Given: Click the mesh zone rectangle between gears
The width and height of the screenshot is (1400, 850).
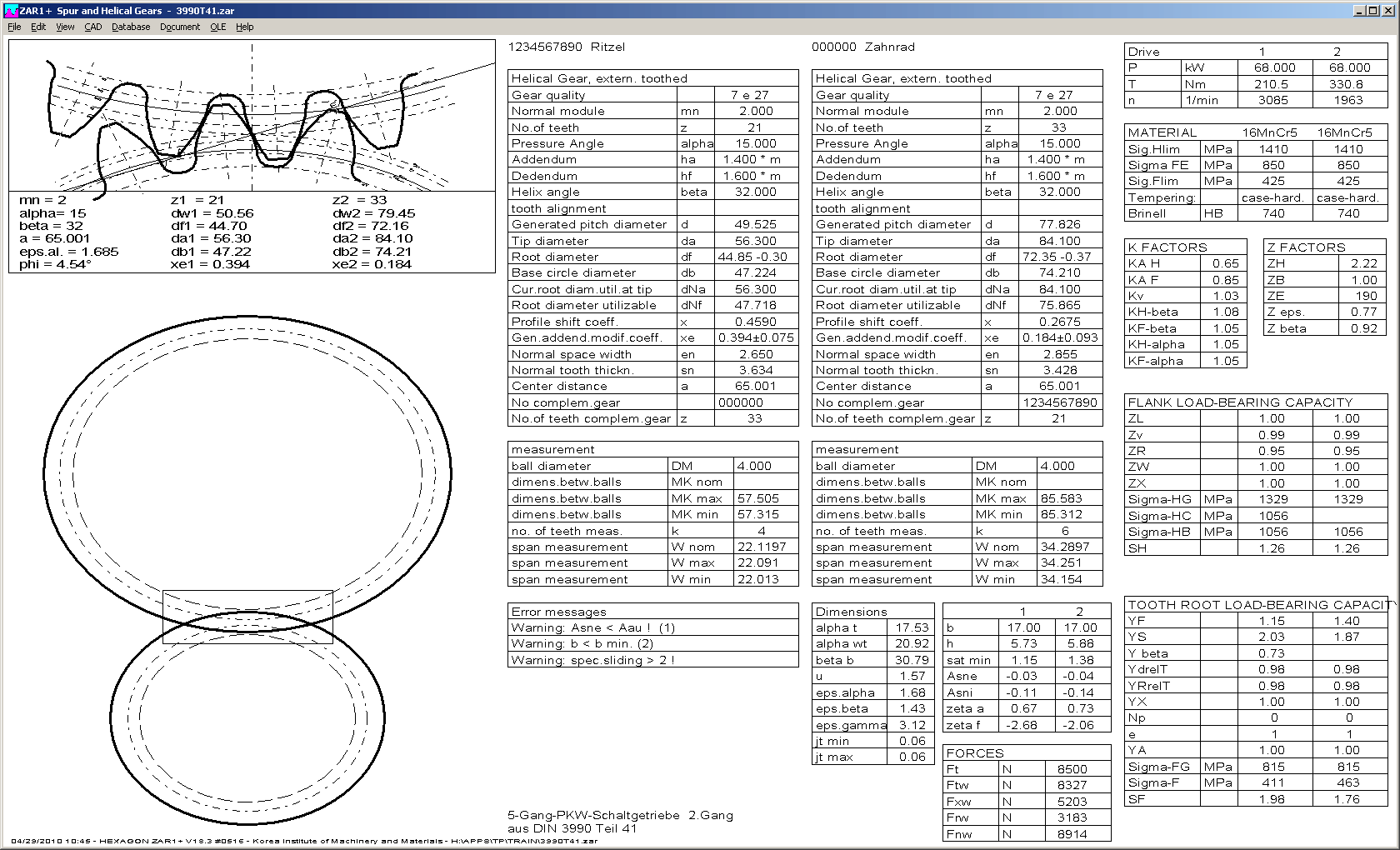Looking at the screenshot, I should tap(247, 617).
